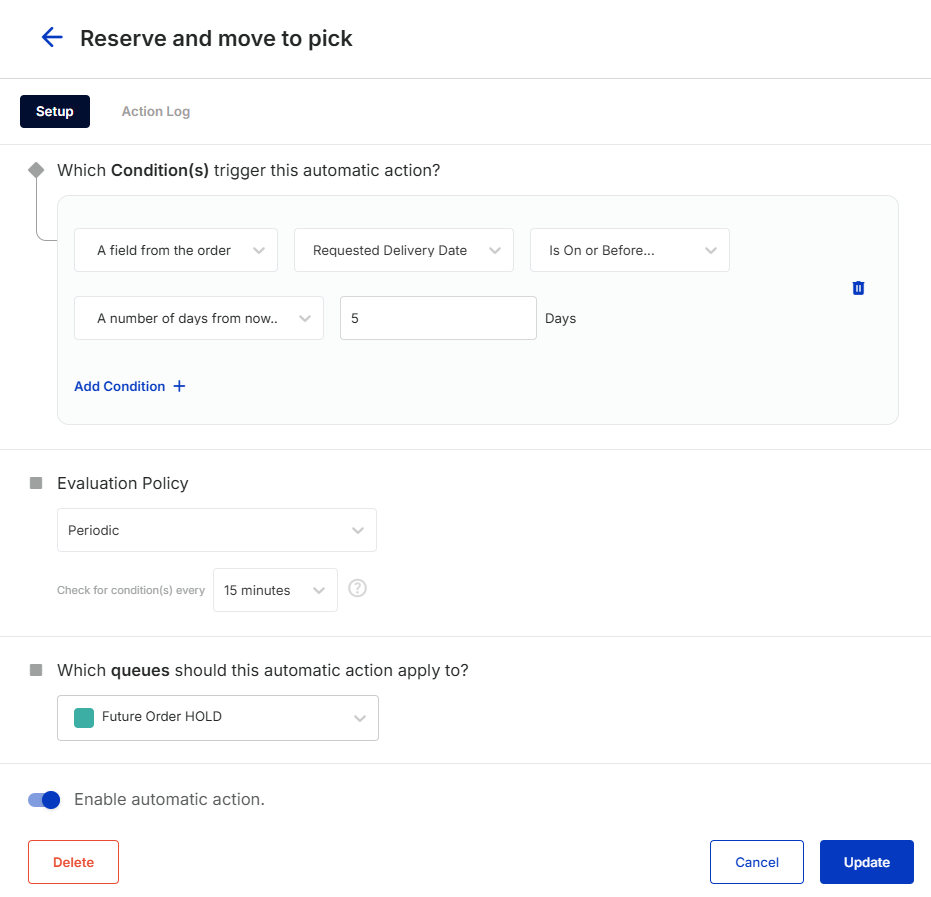Image resolution: width=931 pixels, height=897 pixels.
Task: Click the teal Future Order HOLD swatch
Action: click(x=84, y=718)
